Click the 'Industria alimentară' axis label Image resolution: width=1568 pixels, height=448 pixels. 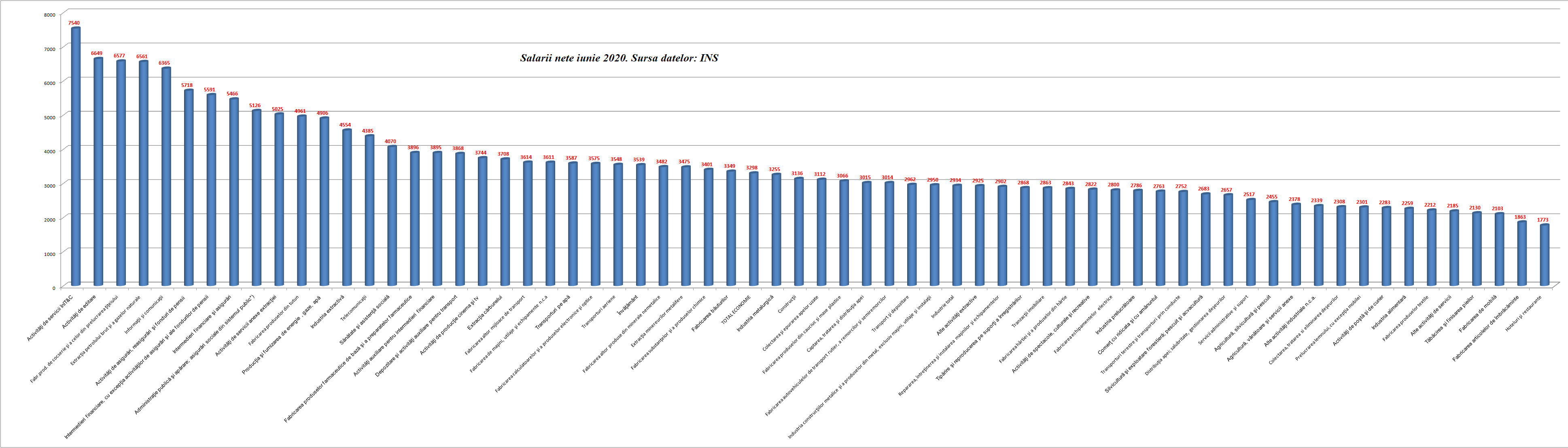[1389, 313]
